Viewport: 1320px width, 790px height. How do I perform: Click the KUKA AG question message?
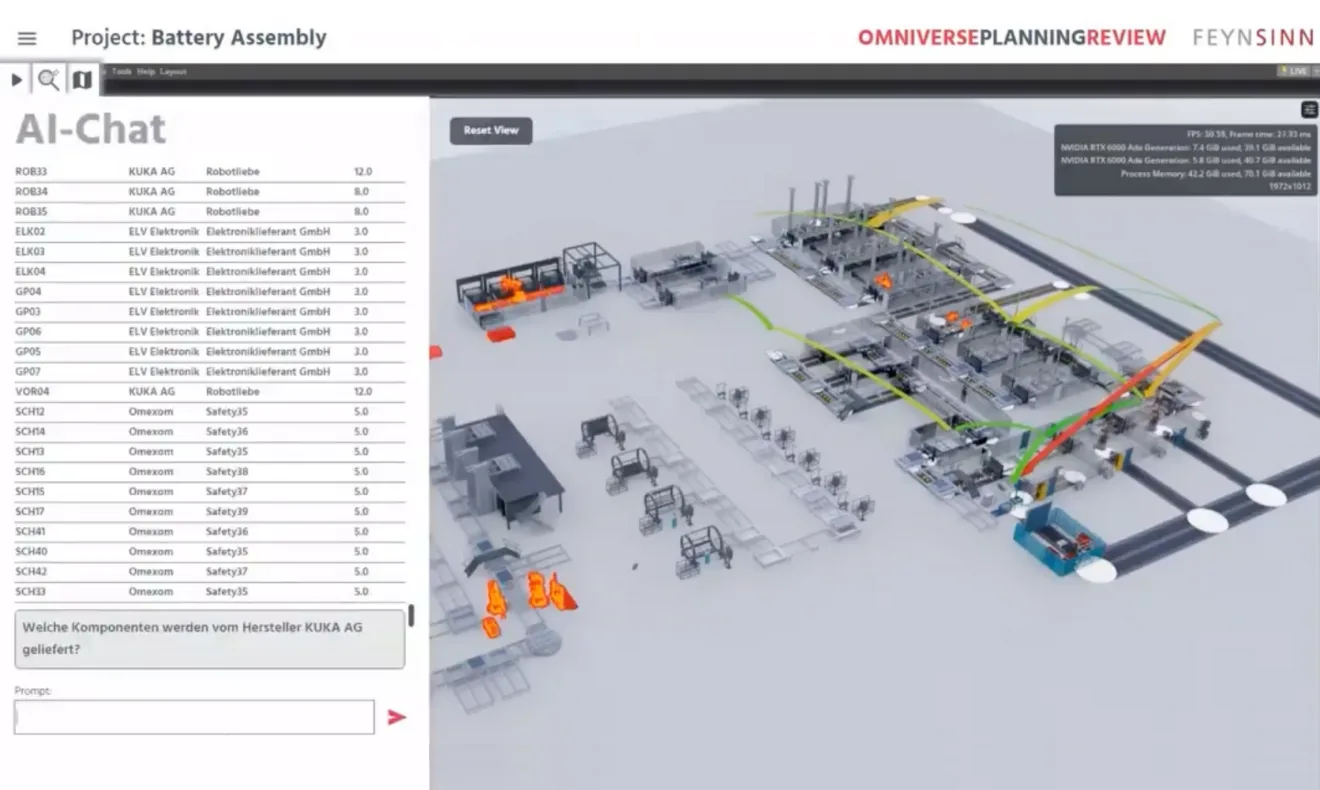coord(210,638)
